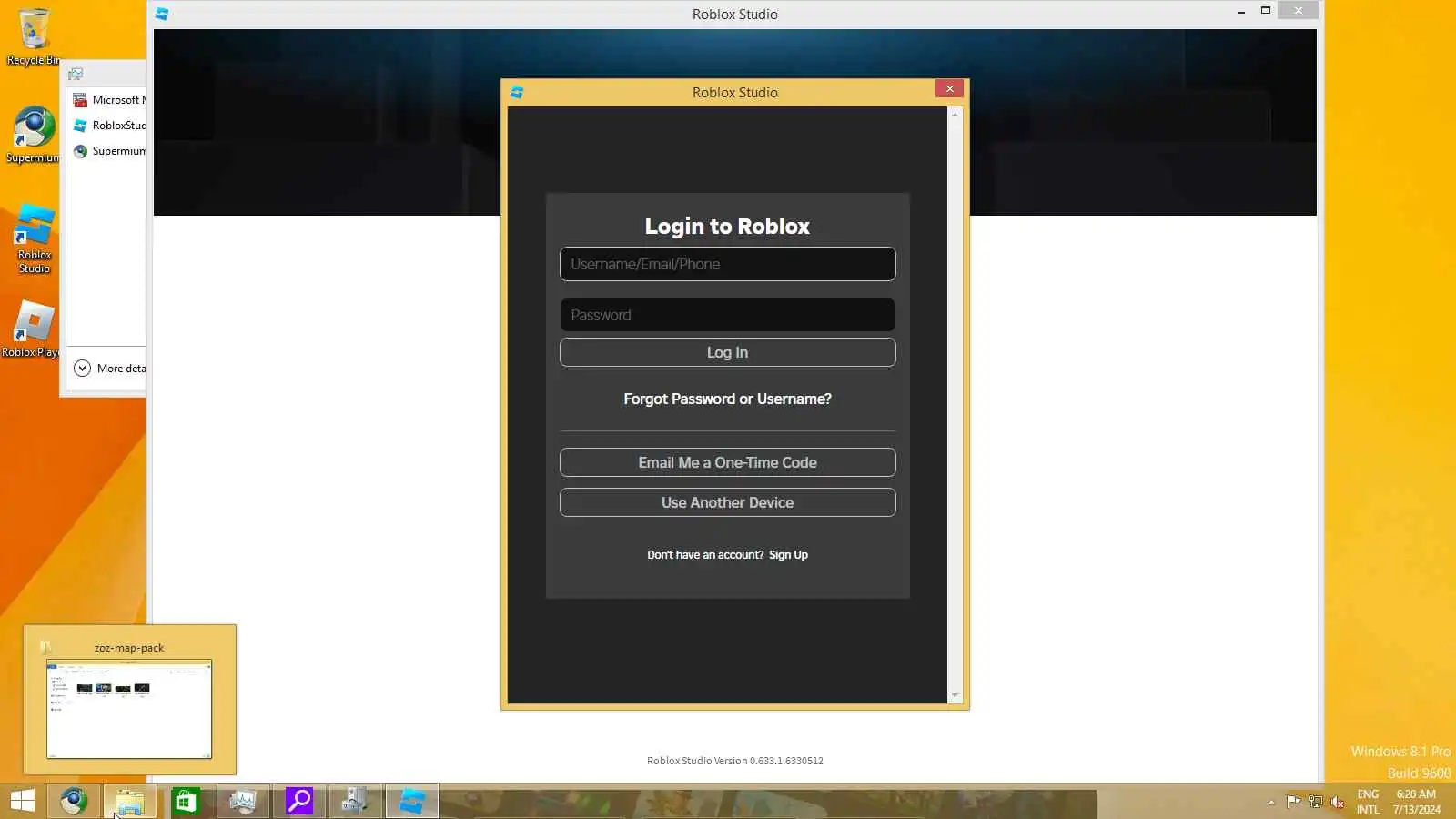Image resolution: width=1456 pixels, height=819 pixels.
Task: Click the login dialog scroll-down arrow
Action: 955,695
